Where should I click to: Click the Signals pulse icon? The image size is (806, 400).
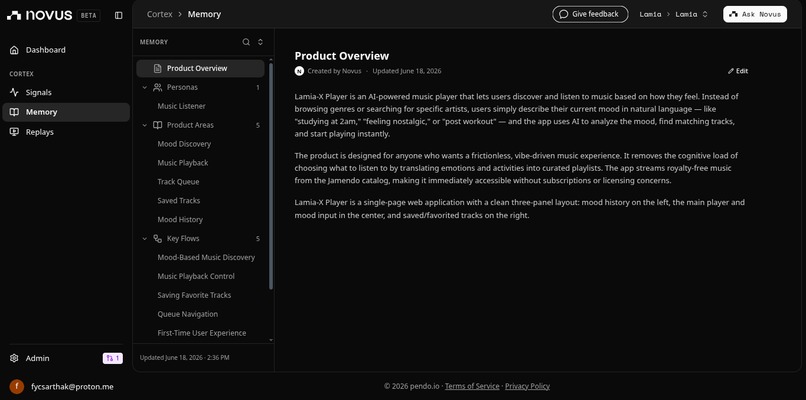click(14, 93)
